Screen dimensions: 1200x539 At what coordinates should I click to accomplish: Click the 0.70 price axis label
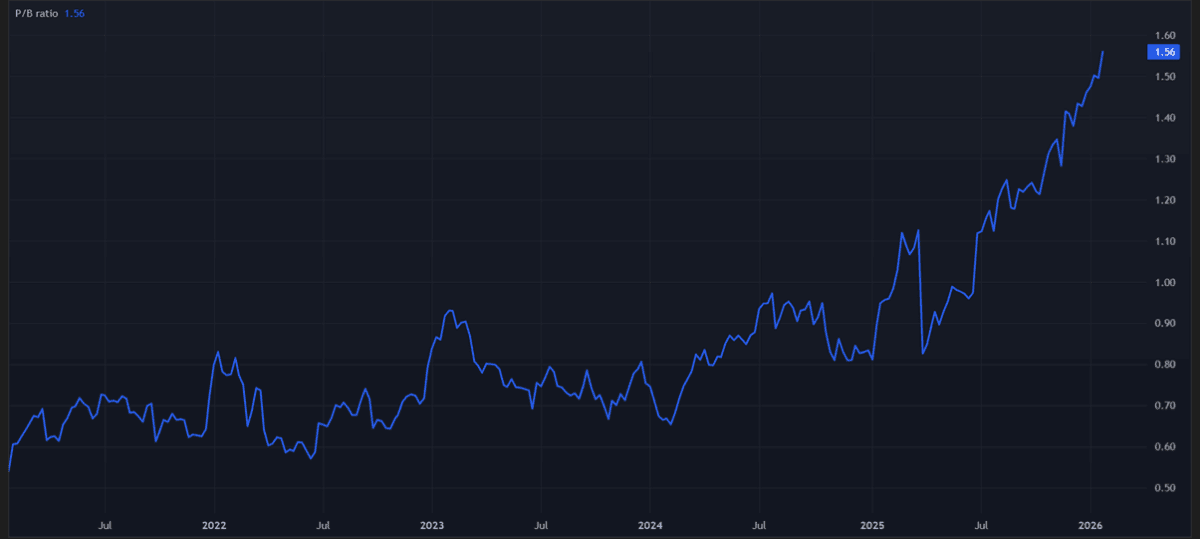pyautogui.click(x=1164, y=405)
